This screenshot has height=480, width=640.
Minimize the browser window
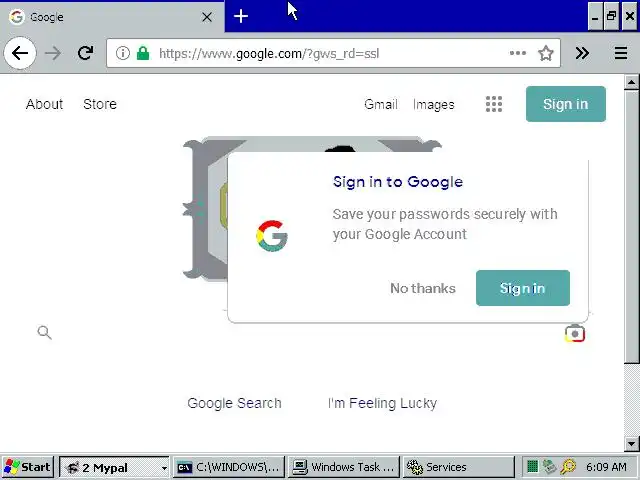pyautogui.click(x=596, y=16)
